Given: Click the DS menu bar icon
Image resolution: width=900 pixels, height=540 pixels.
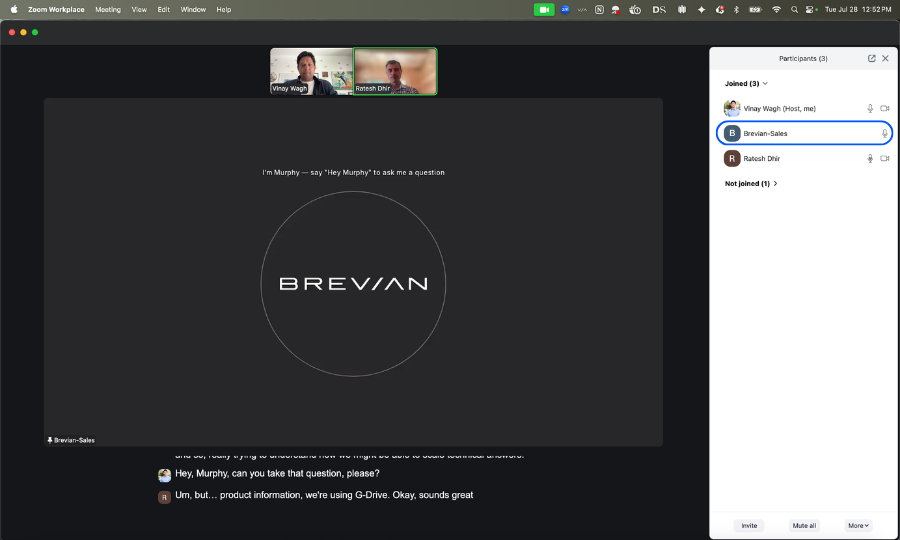Looking at the screenshot, I should [x=659, y=10].
